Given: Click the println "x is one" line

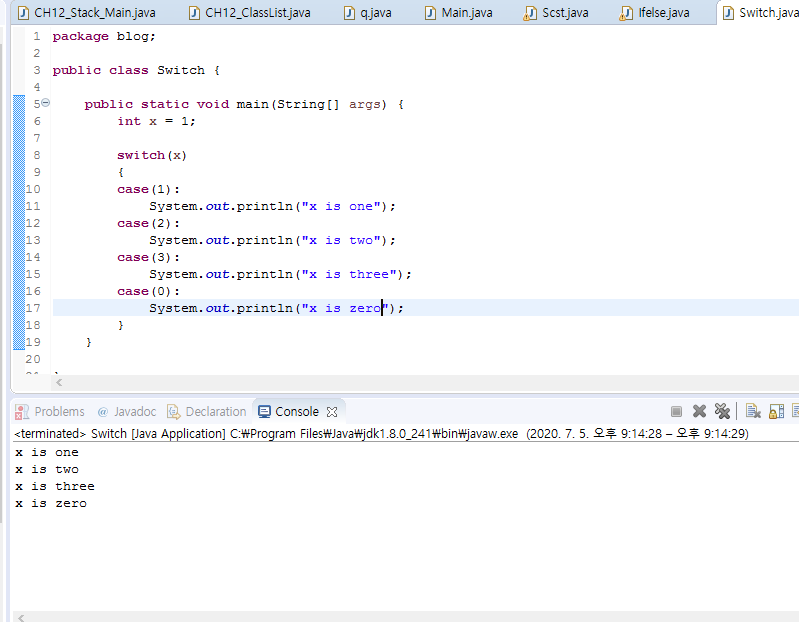Looking at the screenshot, I should [272, 206].
